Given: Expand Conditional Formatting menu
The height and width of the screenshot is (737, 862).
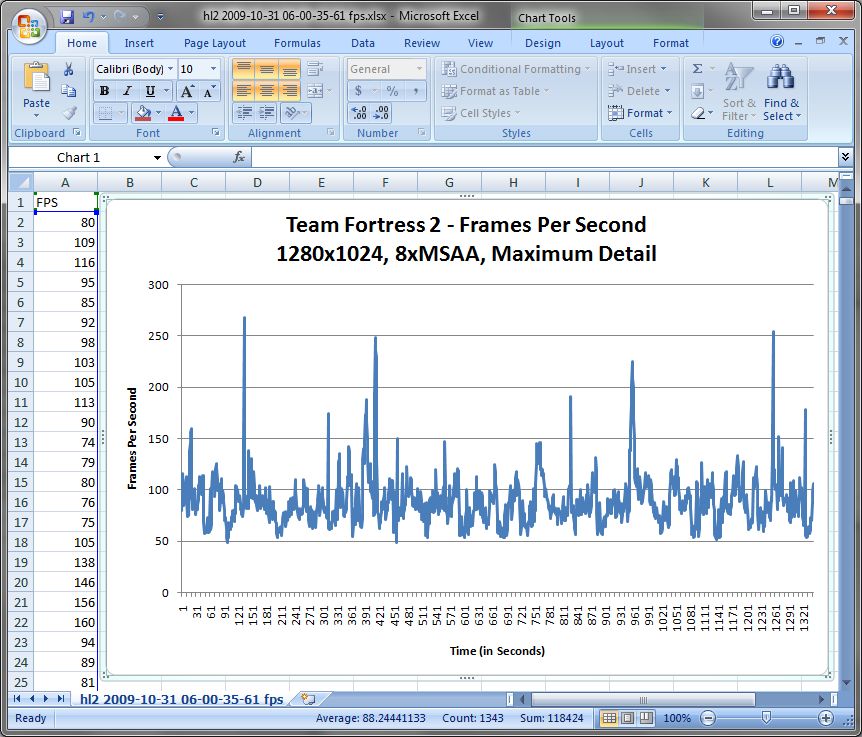Looking at the screenshot, I should (x=516, y=69).
